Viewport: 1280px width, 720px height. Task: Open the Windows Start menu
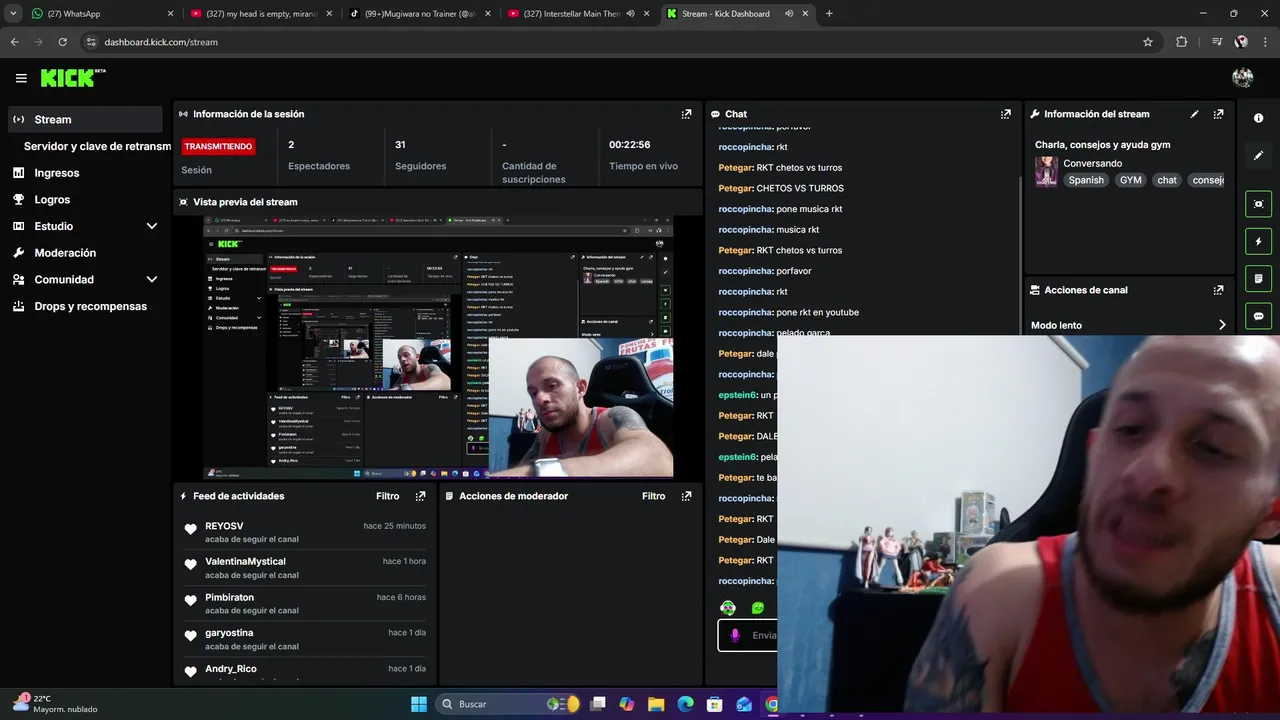click(x=419, y=704)
